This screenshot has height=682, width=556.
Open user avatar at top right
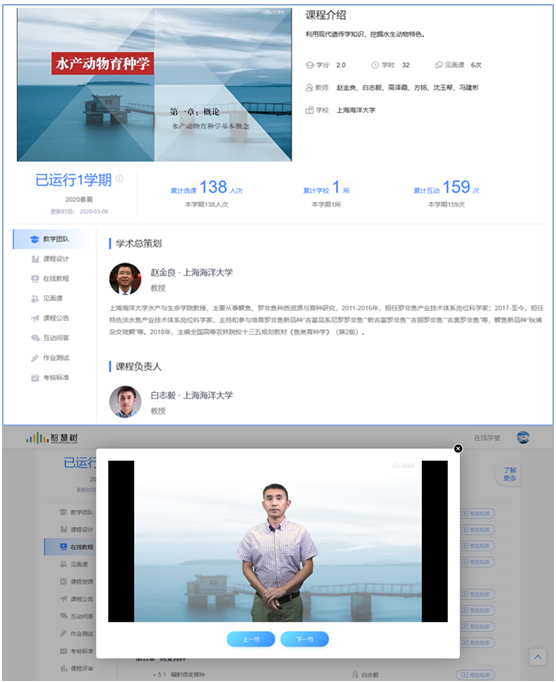(523, 438)
